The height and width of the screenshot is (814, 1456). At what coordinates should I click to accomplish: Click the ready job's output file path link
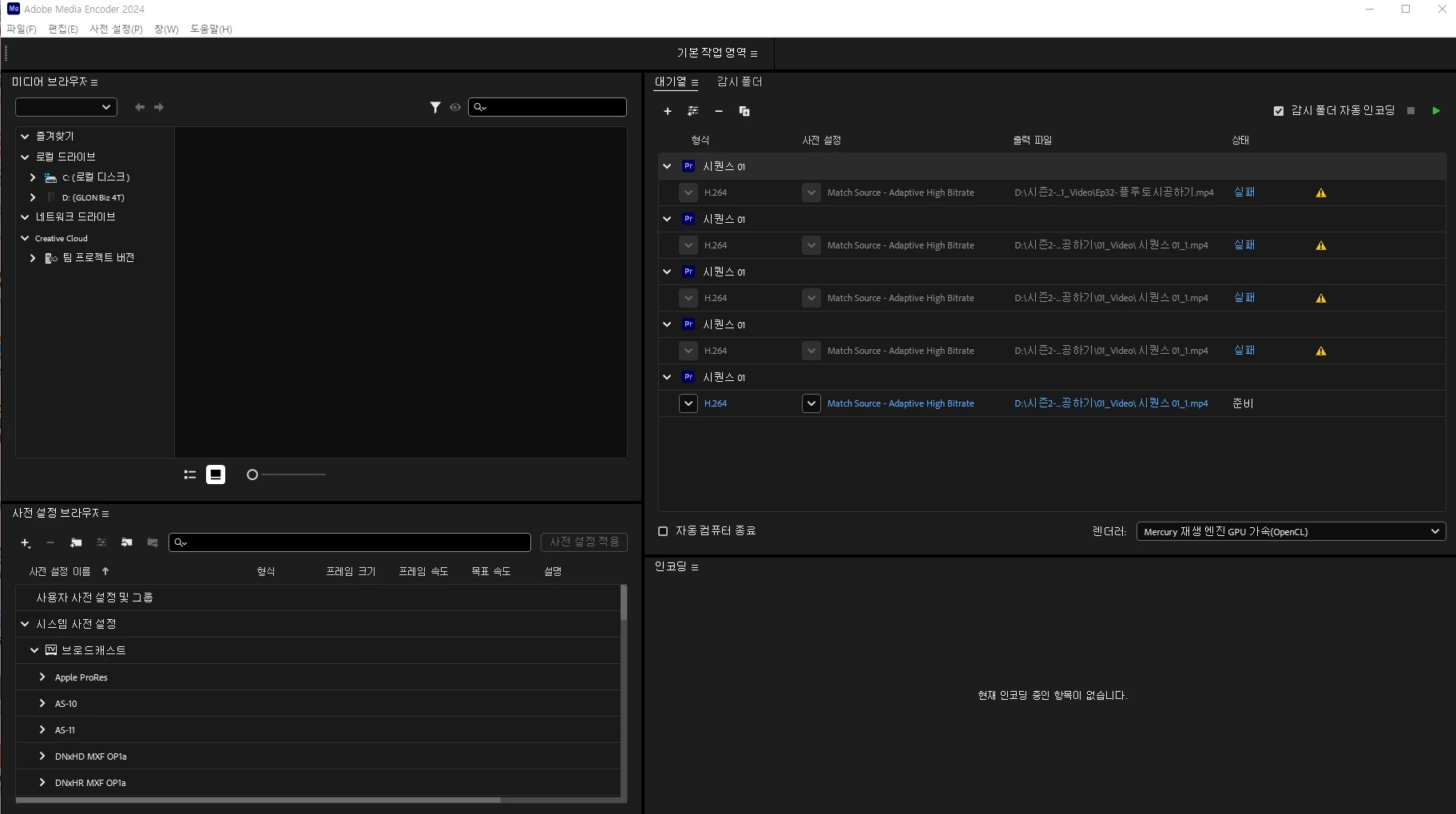[x=1111, y=403]
